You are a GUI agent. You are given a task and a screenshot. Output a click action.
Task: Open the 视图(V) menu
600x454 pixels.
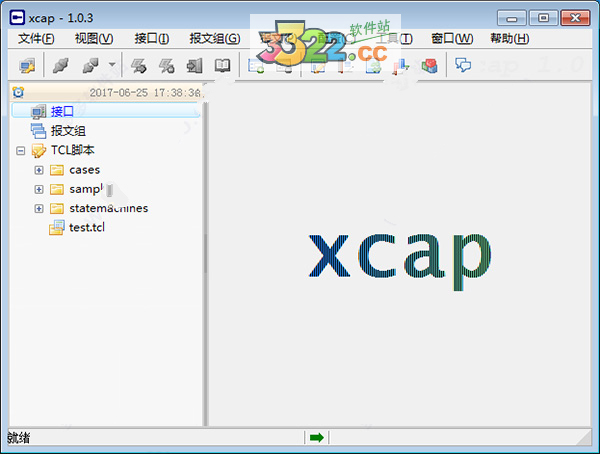[x=94, y=38]
